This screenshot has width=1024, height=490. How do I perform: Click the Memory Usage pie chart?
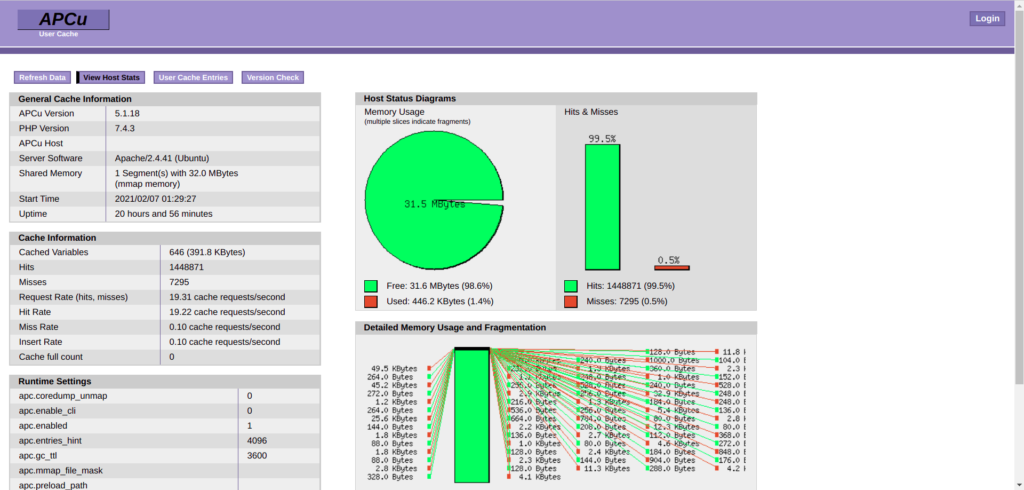point(430,205)
